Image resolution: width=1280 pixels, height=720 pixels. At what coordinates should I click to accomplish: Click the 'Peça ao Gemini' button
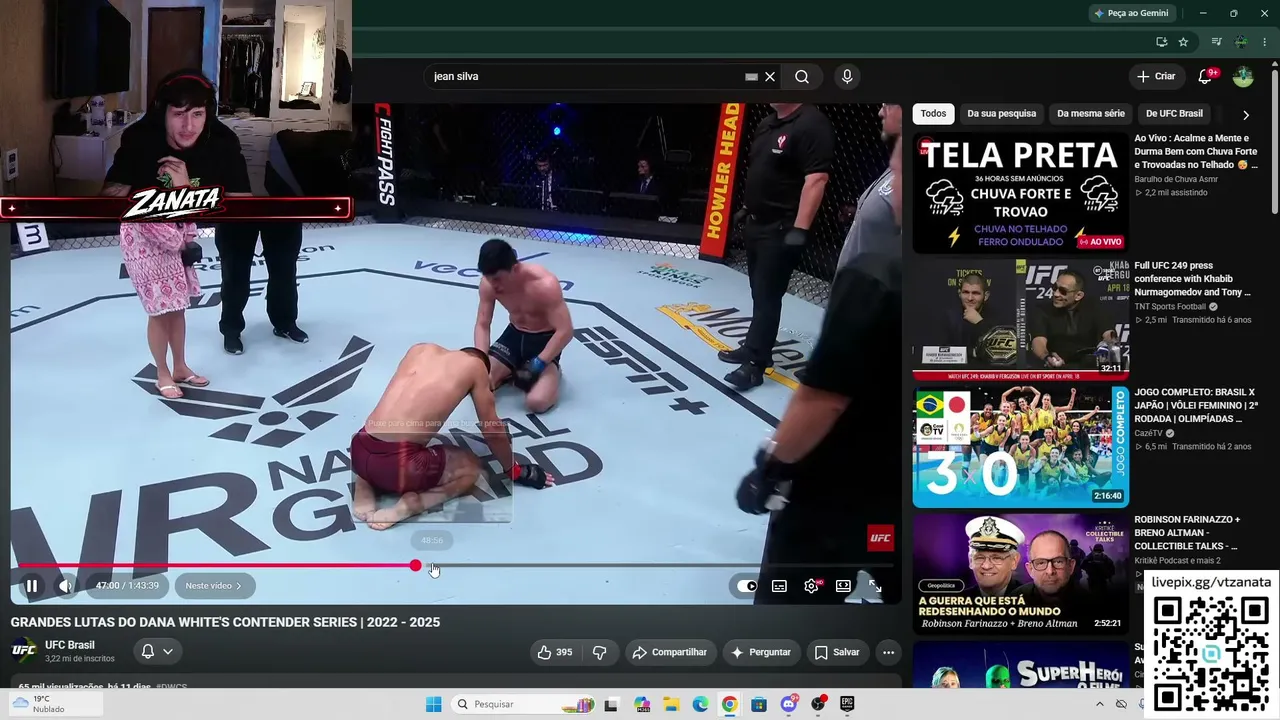(x=1131, y=13)
